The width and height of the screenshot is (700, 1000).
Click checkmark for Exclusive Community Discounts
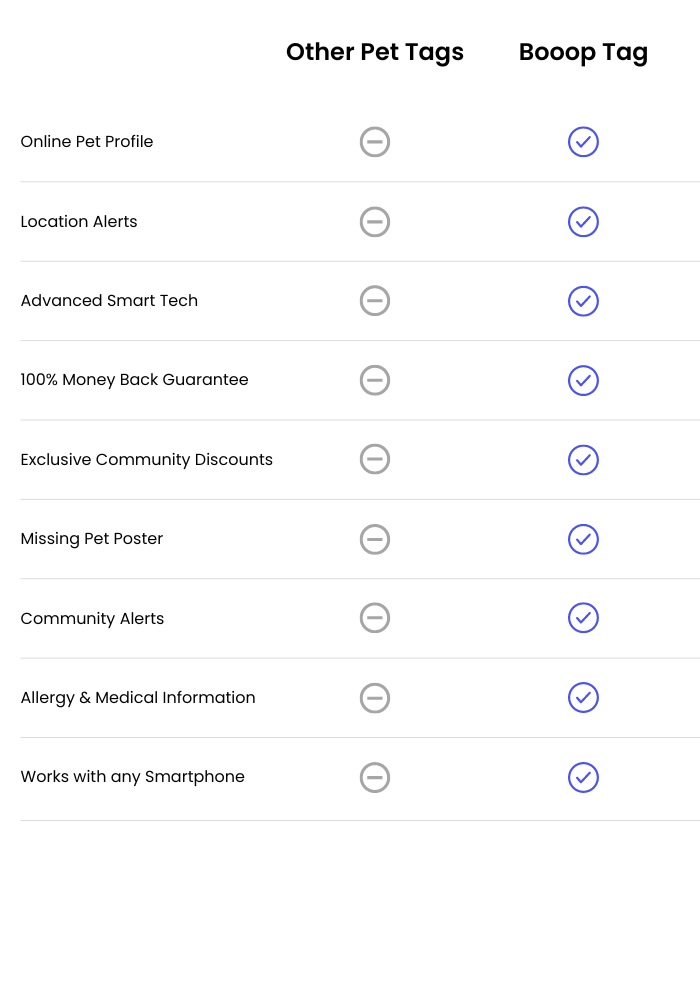pos(583,460)
